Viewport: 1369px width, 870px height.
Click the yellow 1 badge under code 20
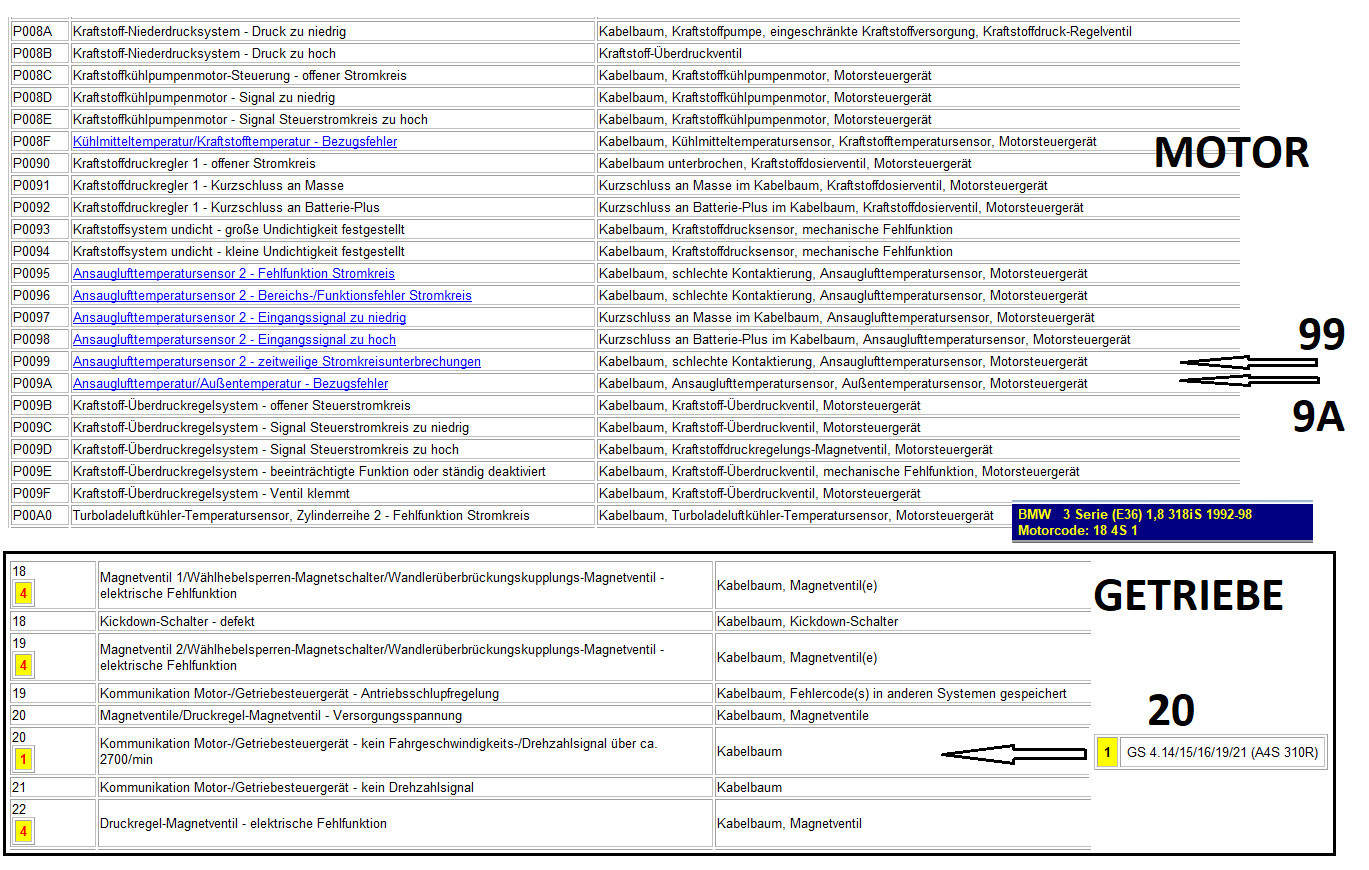pos(23,760)
